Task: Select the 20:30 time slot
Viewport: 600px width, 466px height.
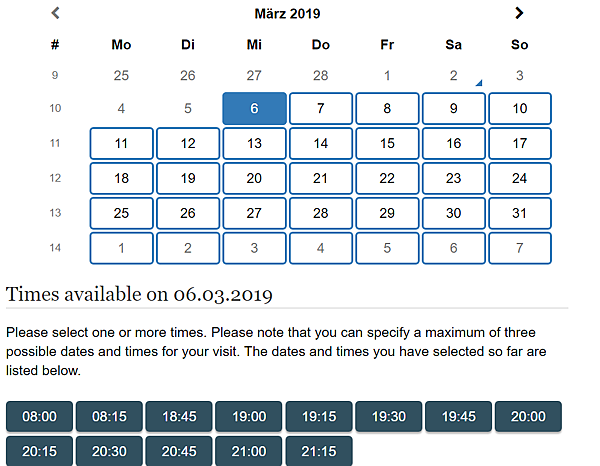Action: pyautogui.click(x=110, y=451)
